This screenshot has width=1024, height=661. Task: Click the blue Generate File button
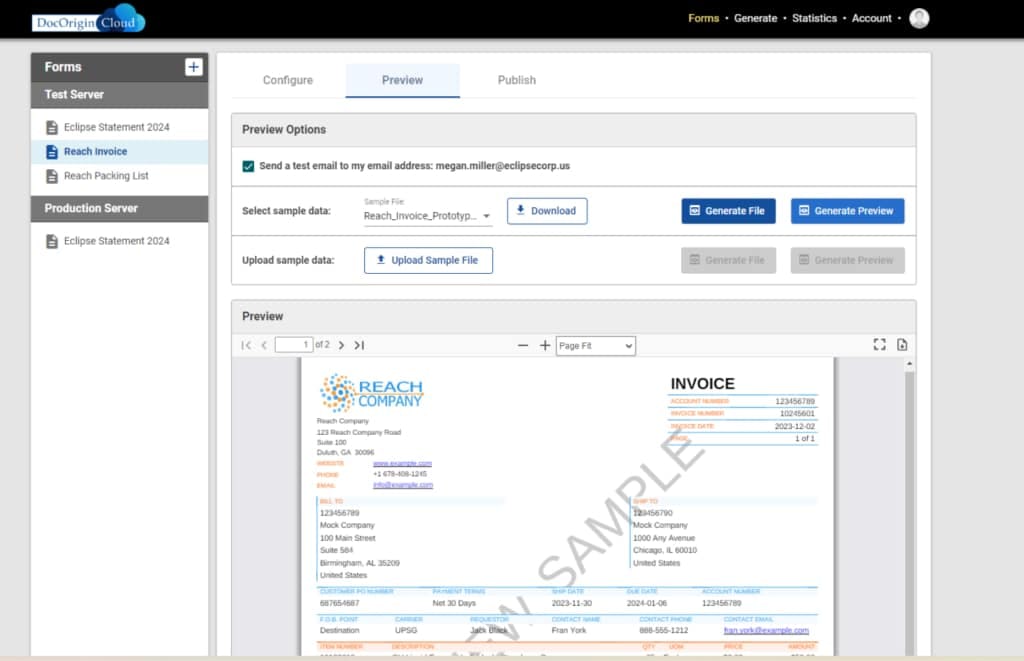728,211
